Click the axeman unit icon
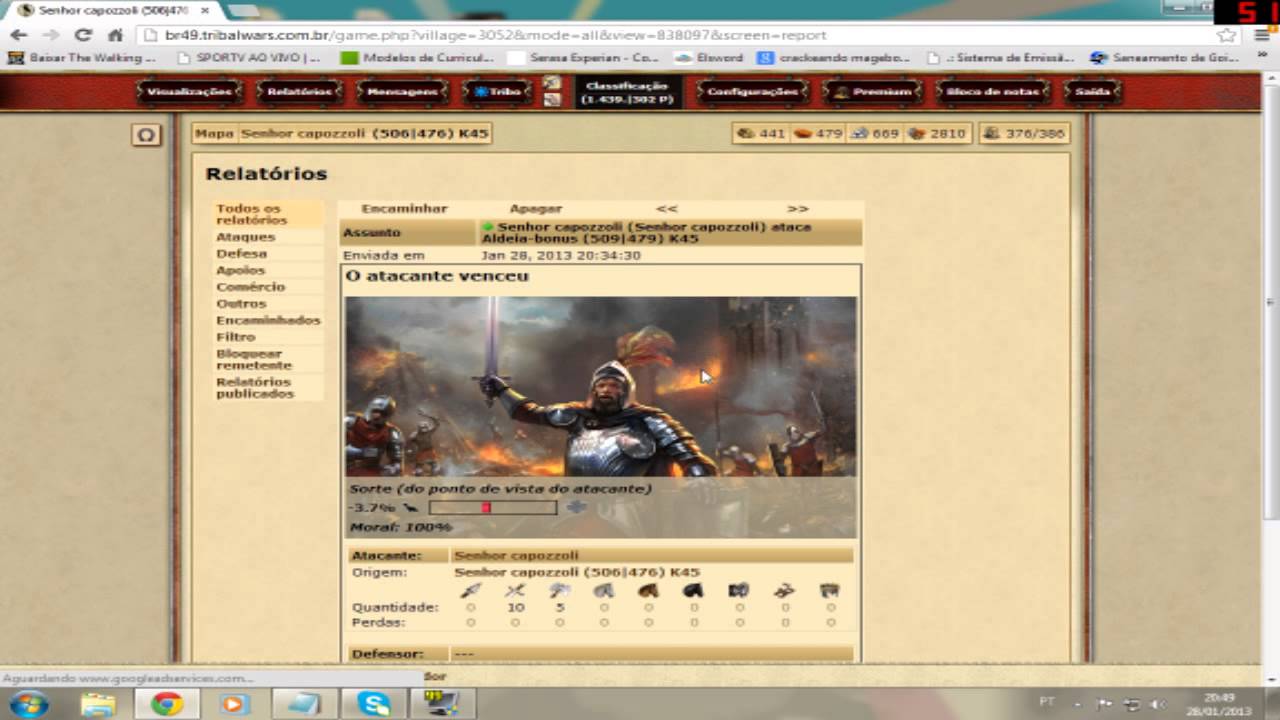Image resolution: width=1280 pixels, height=720 pixels. tap(560, 591)
